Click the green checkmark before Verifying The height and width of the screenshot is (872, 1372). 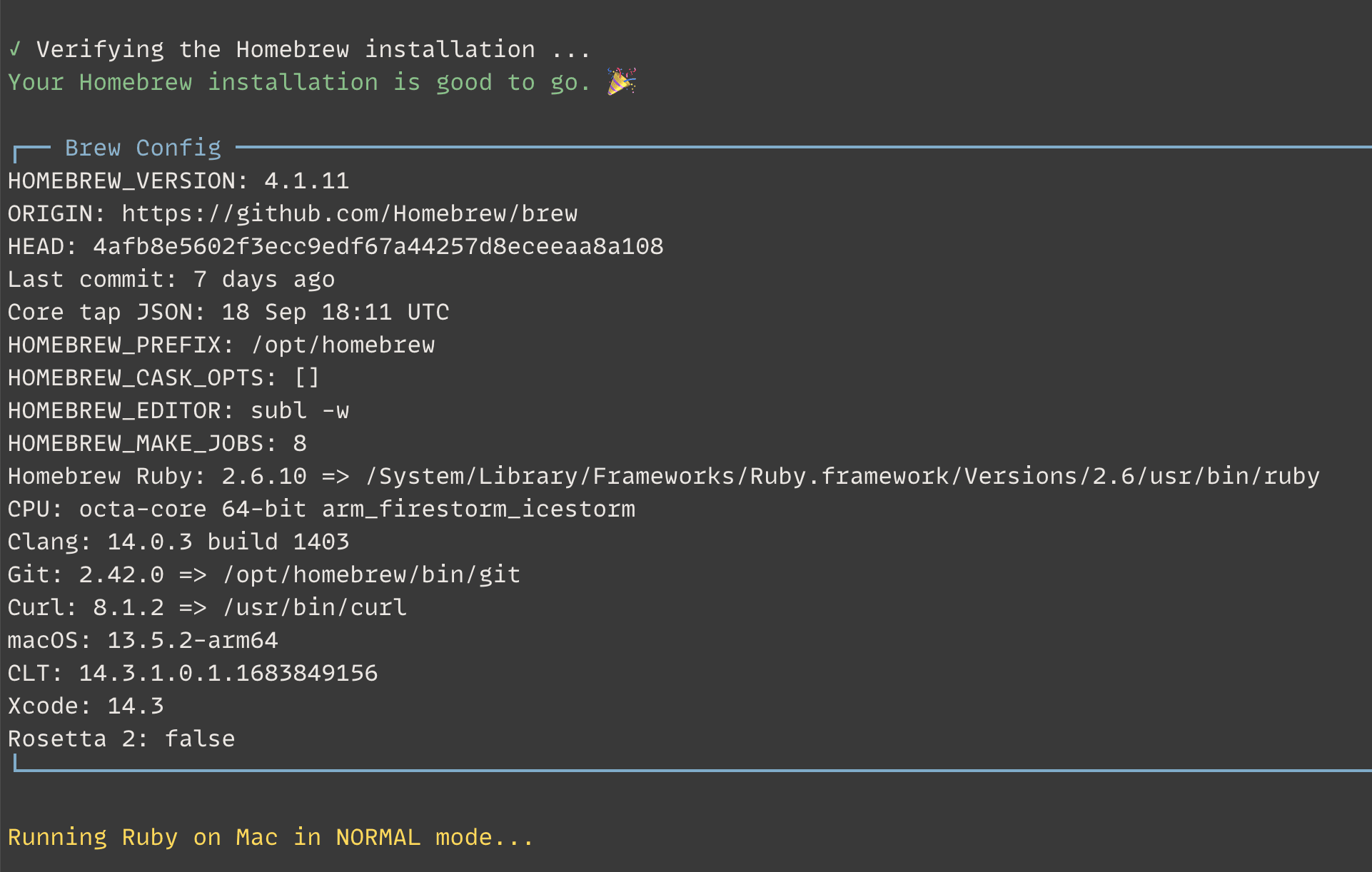(14, 49)
